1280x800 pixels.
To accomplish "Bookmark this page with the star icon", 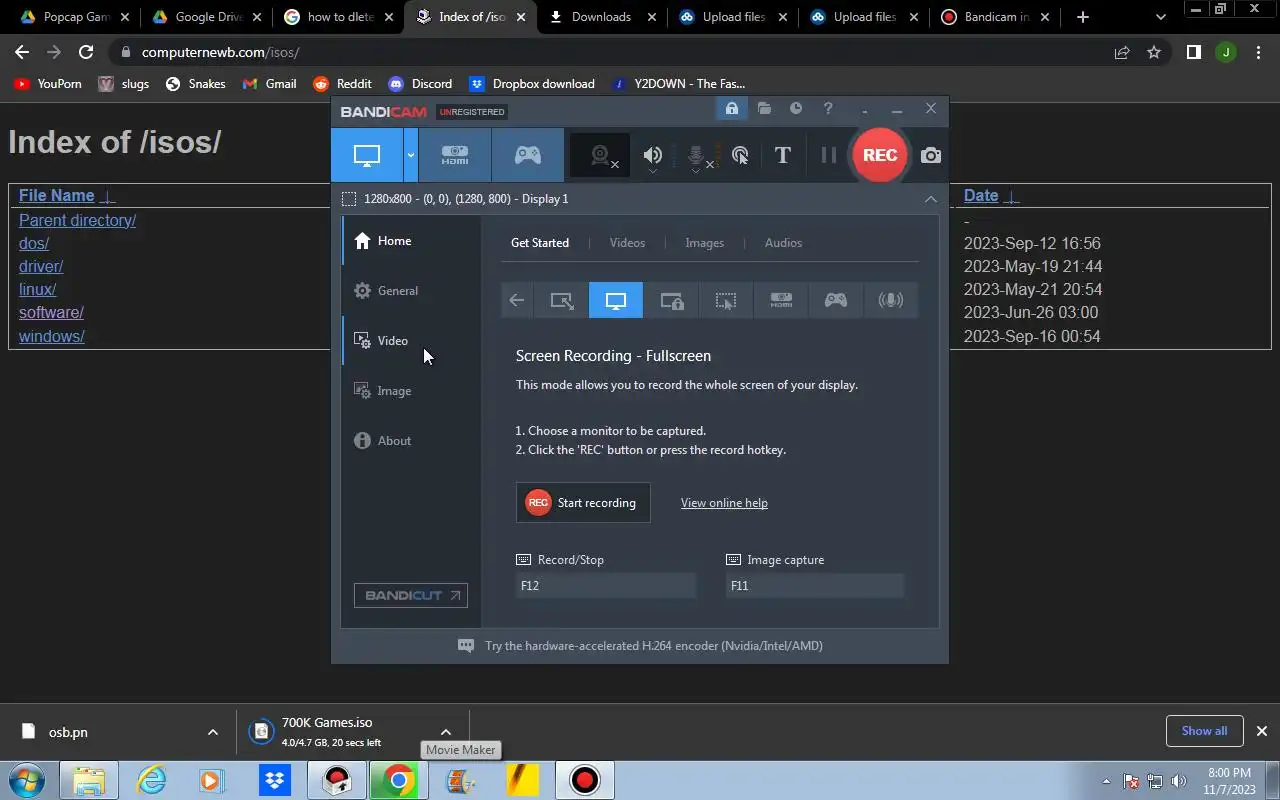I will coord(1154,52).
